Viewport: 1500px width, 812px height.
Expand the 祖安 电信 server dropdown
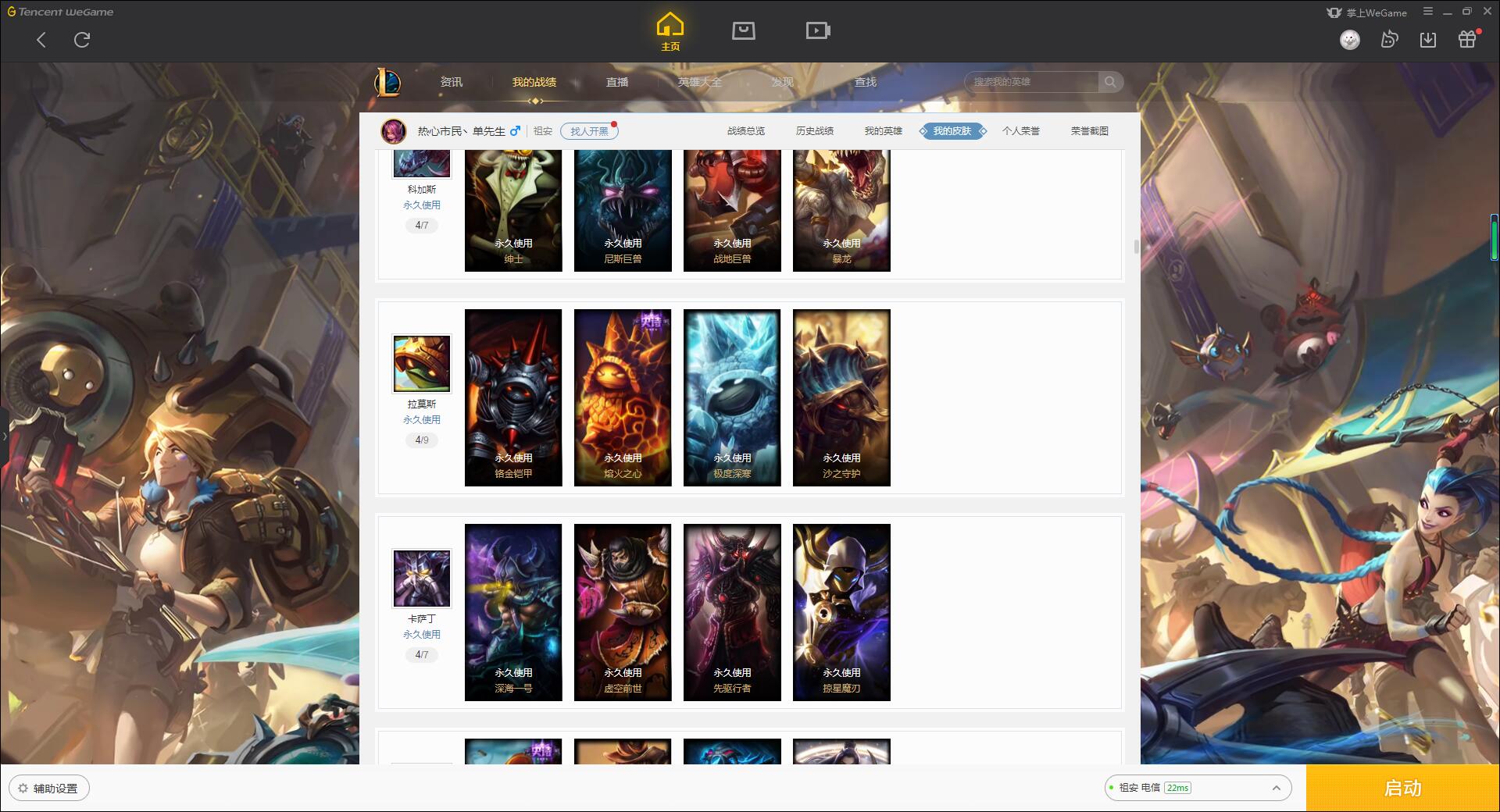pos(1198,788)
